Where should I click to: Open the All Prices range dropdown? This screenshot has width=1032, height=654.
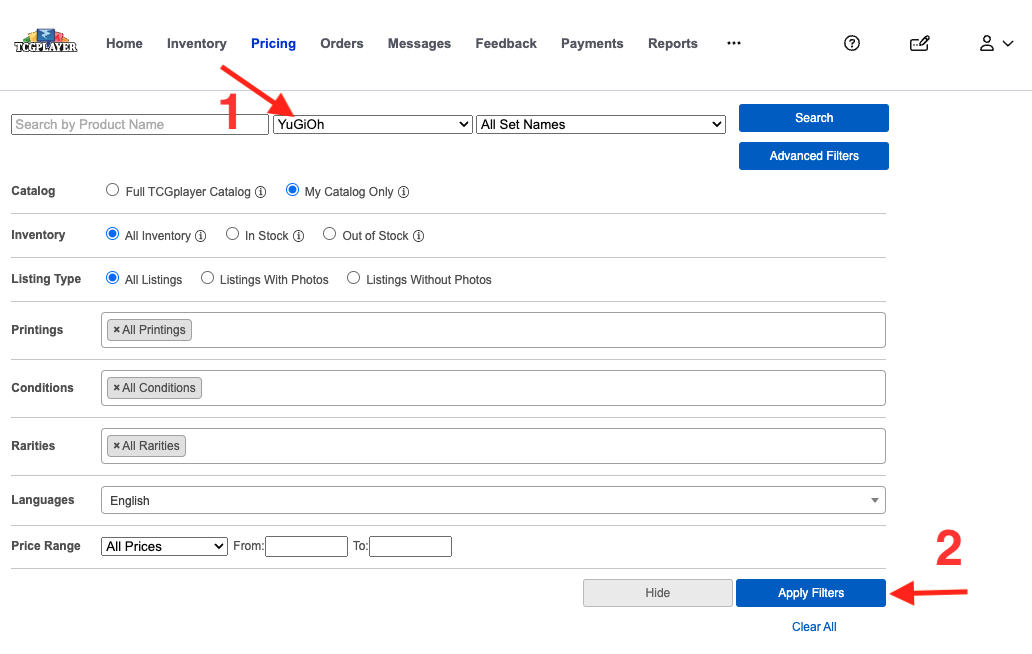pyautogui.click(x=165, y=546)
